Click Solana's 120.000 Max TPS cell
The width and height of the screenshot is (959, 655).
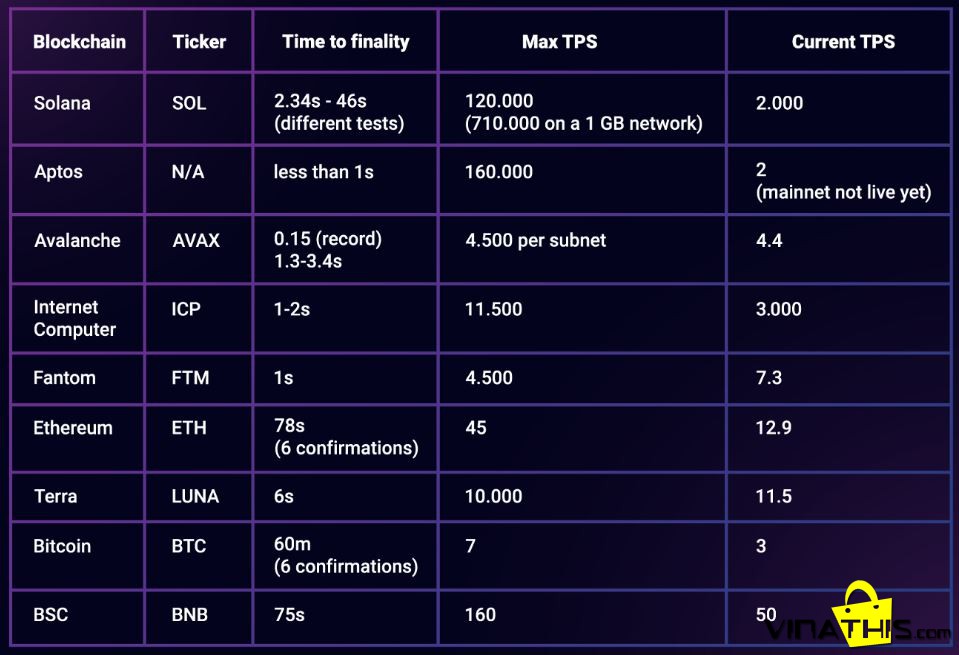(582, 109)
